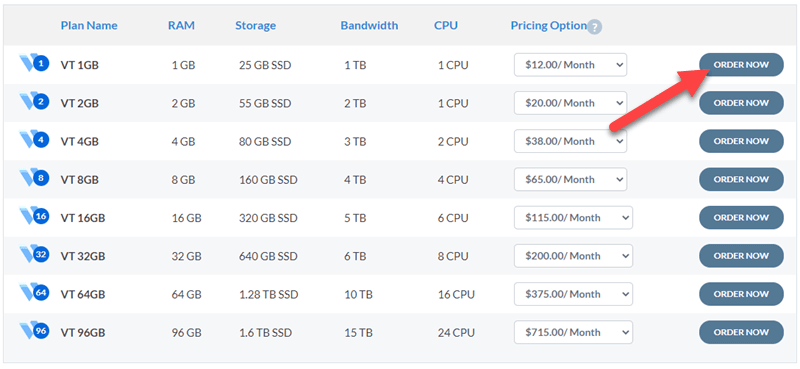Viewport: 800px width, 369px height.
Task: Click the Plan Name column header
Action: tap(89, 26)
